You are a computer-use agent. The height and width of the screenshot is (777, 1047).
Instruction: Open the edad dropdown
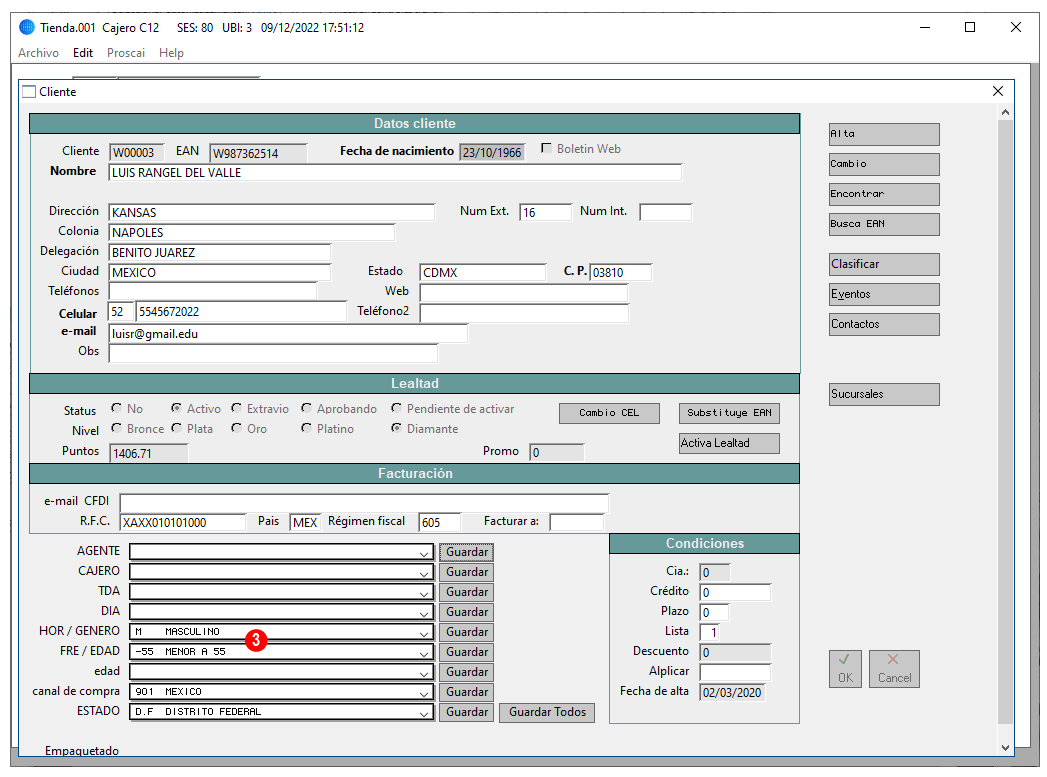[424, 673]
